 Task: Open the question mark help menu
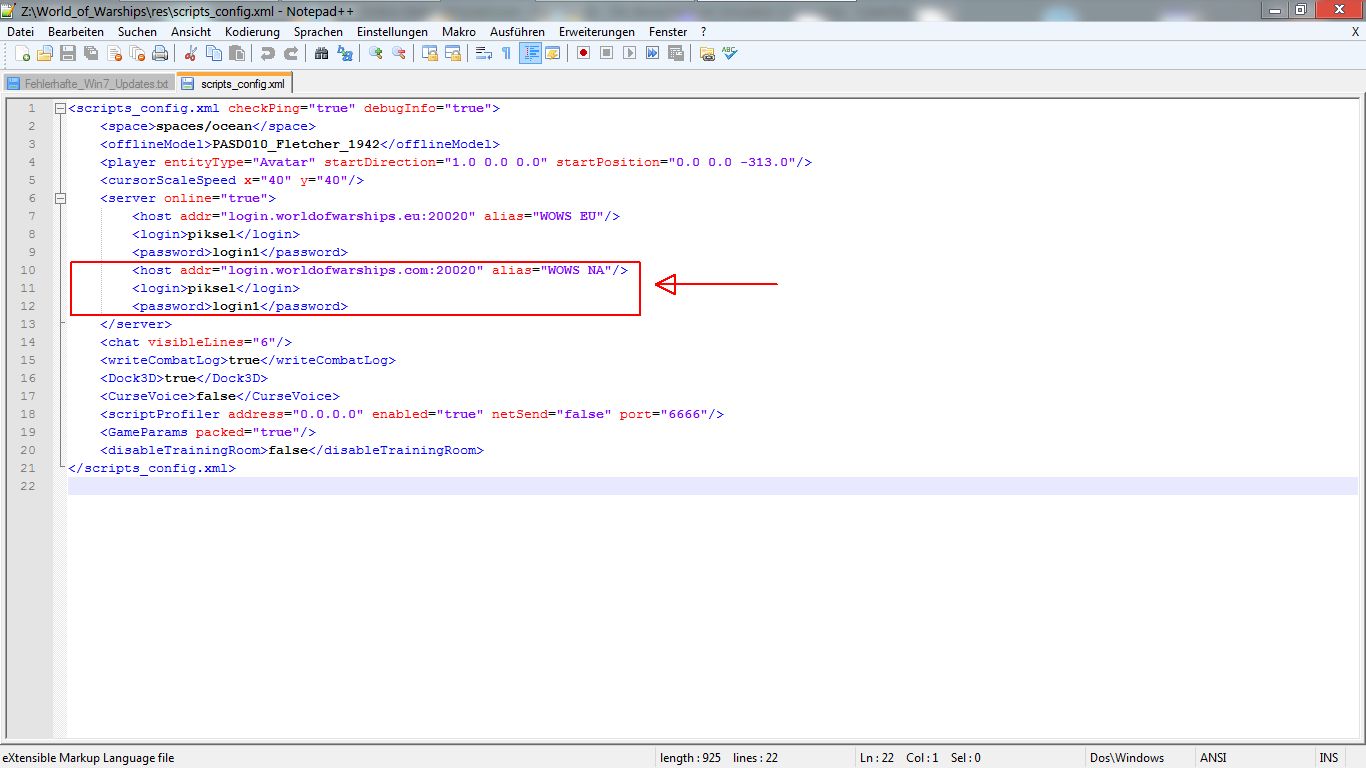point(703,32)
